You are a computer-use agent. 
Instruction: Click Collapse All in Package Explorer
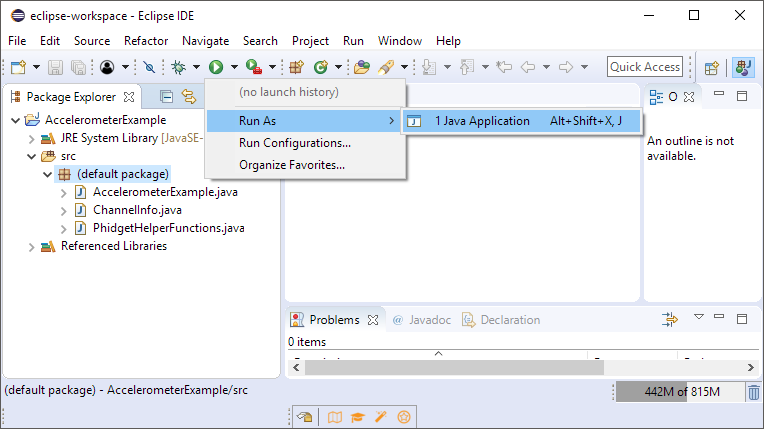coord(166,97)
